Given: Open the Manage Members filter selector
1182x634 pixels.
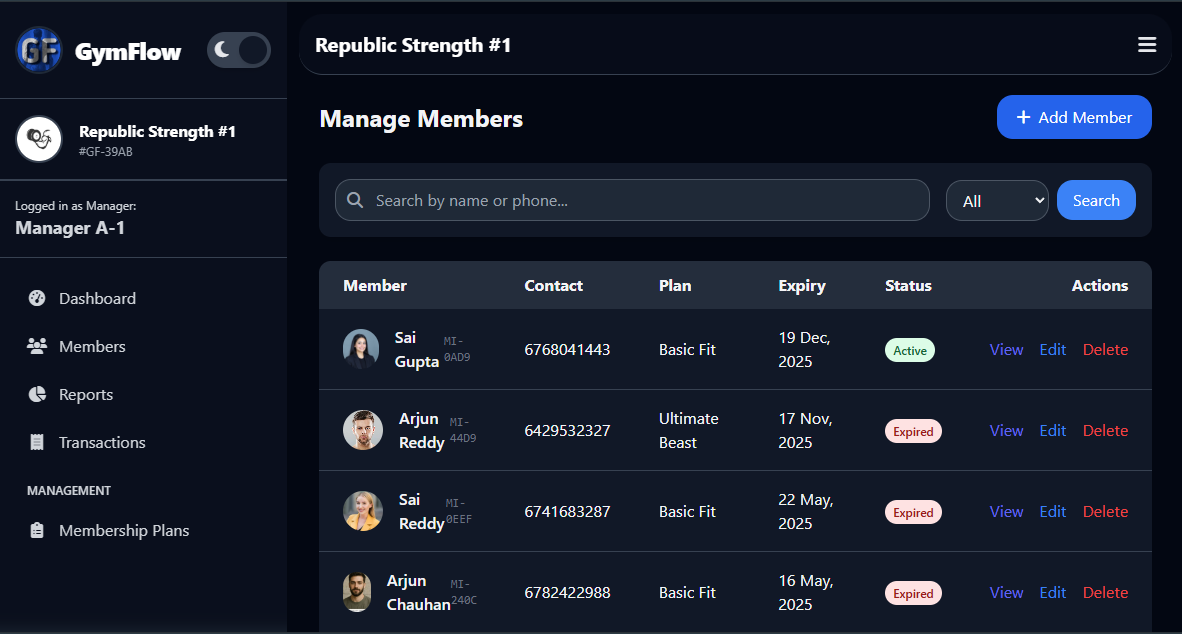Looking at the screenshot, I should click(997, 200).
